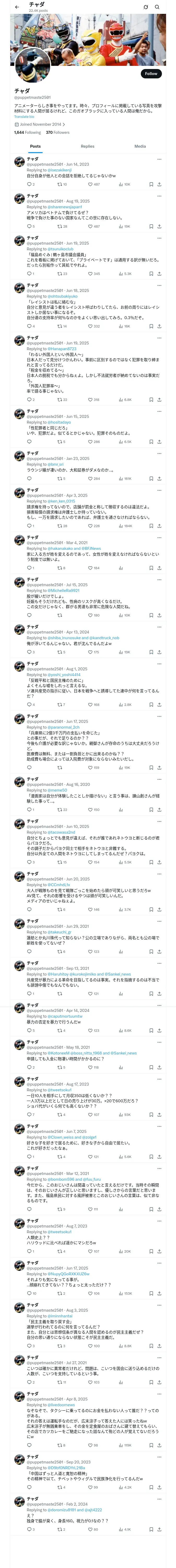Follow the チャダ account
The width and height of the screenshot is (176, 1568).
pos(150,74)
